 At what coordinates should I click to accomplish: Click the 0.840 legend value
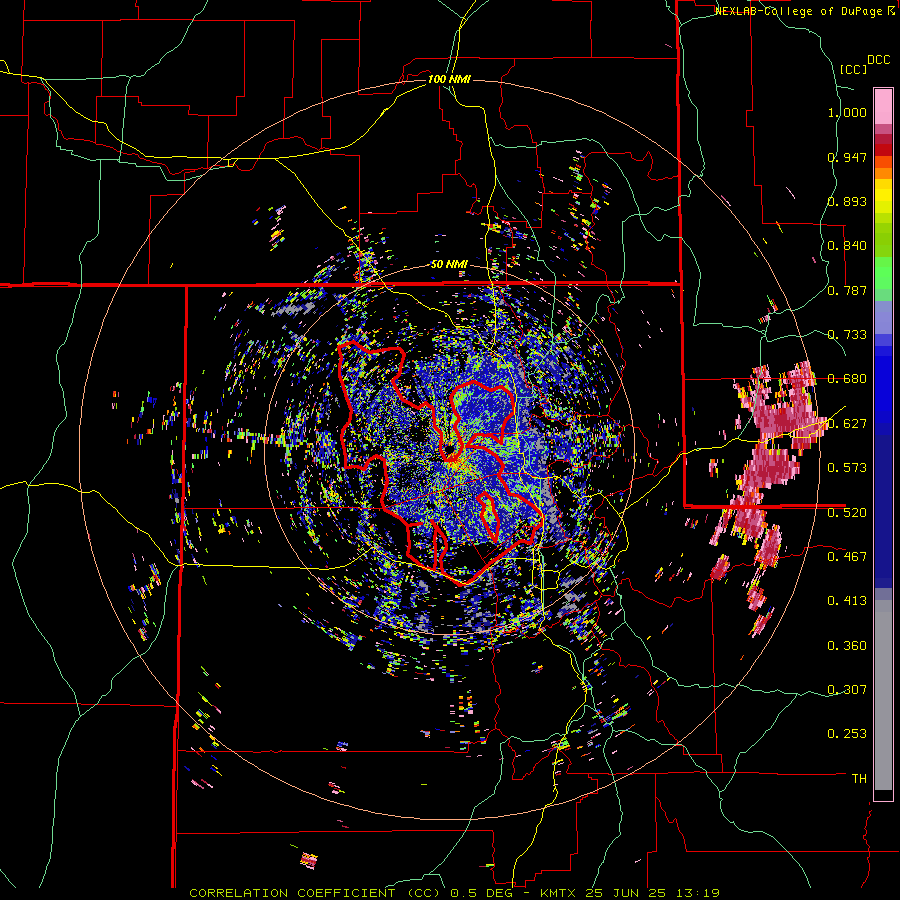(847, 246)
